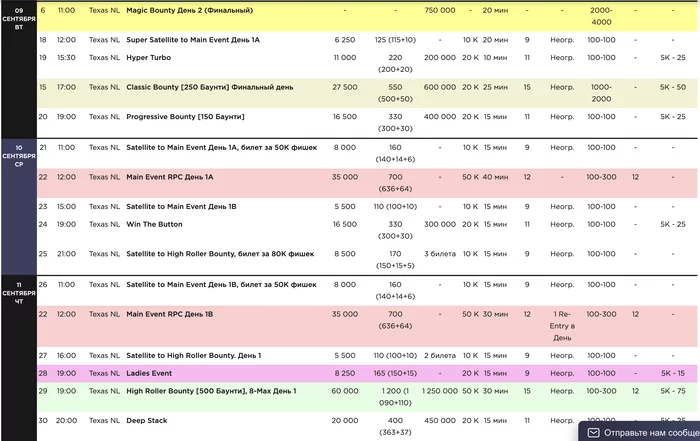Image resolution: width=700 pixels, height=441 pixels.
Task: Click '100-300' blinds in Main Event 1A row
Action: (601, 177)
